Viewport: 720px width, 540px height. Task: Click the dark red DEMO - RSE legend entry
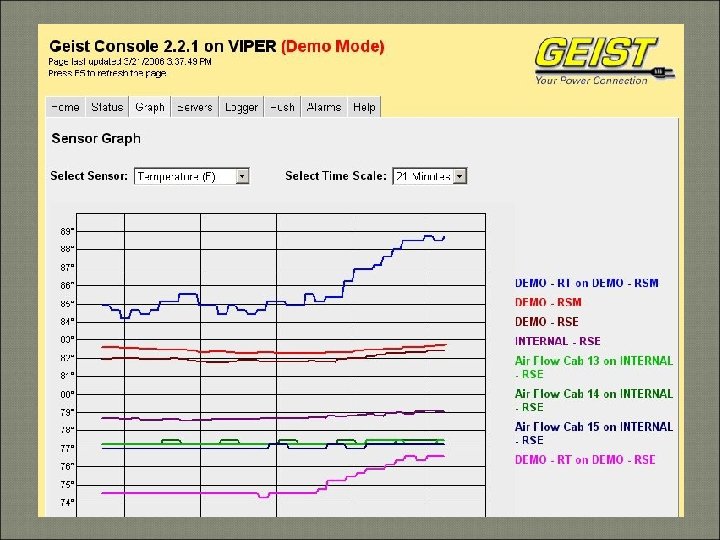[546, 321]
